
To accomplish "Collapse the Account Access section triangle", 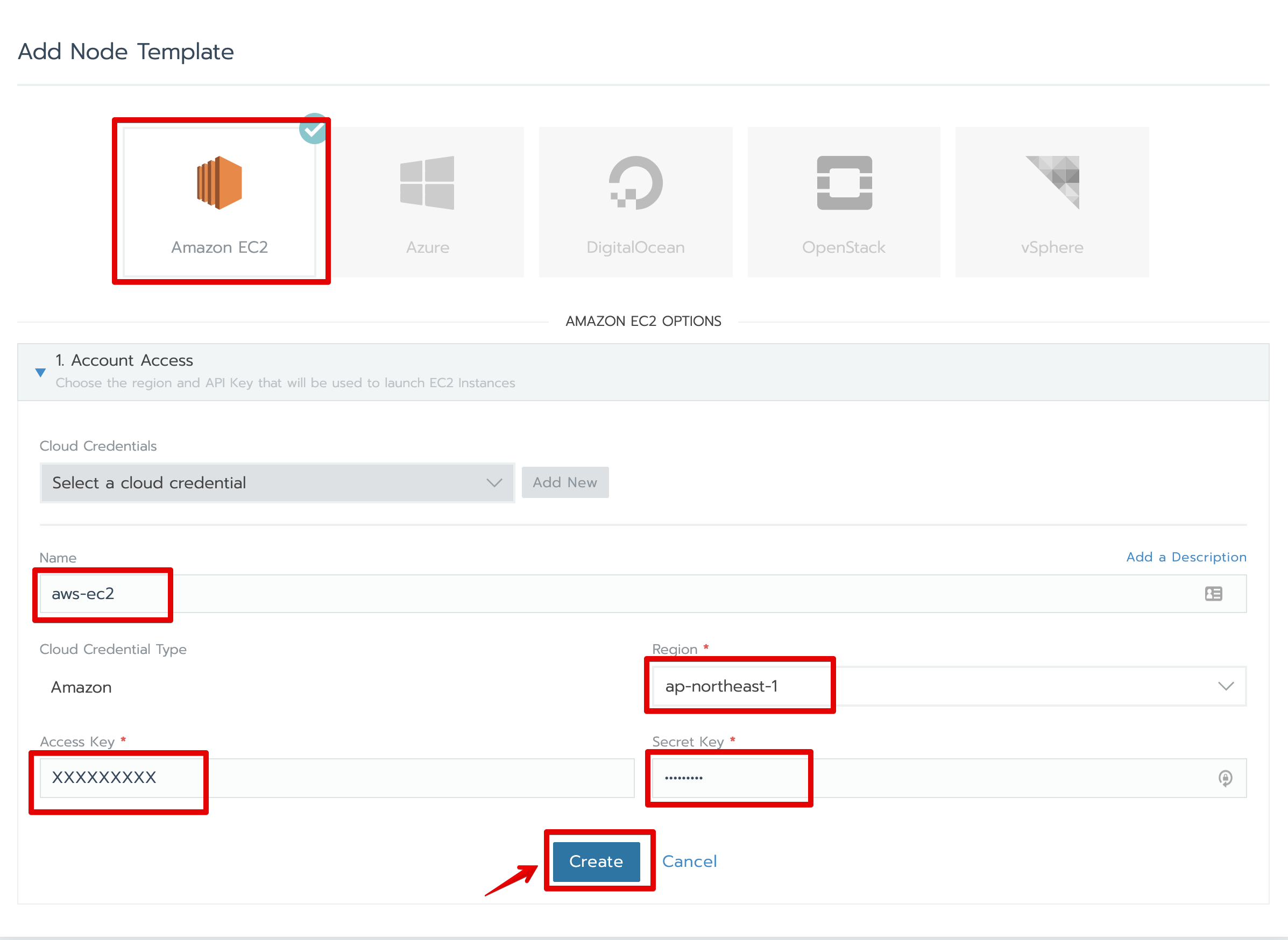I will coord(40,372).
